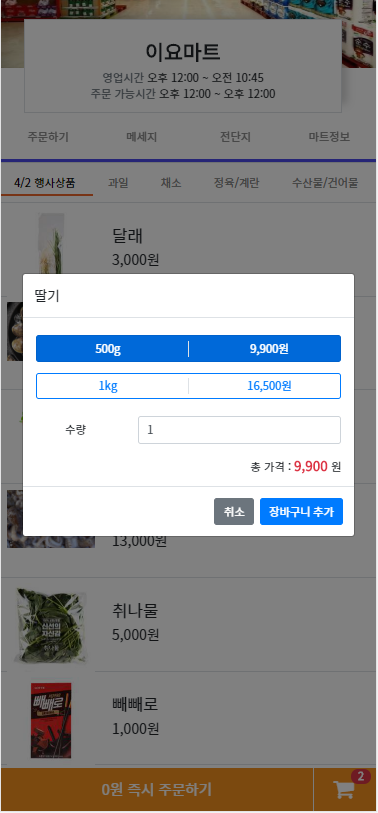
Task: Open the 빼빼로 1,000원 product entry
Action: 188,718
